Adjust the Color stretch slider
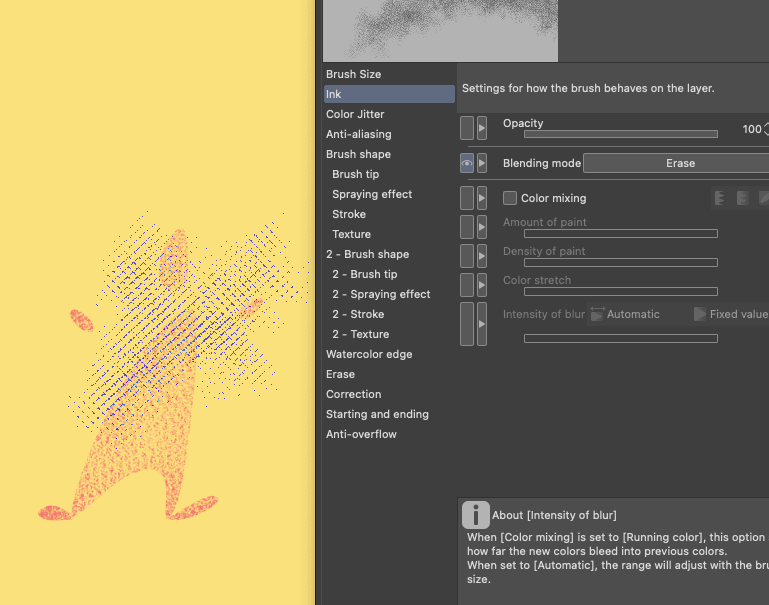The width and height of the screenshot is (769, 605). click(620, 292)
